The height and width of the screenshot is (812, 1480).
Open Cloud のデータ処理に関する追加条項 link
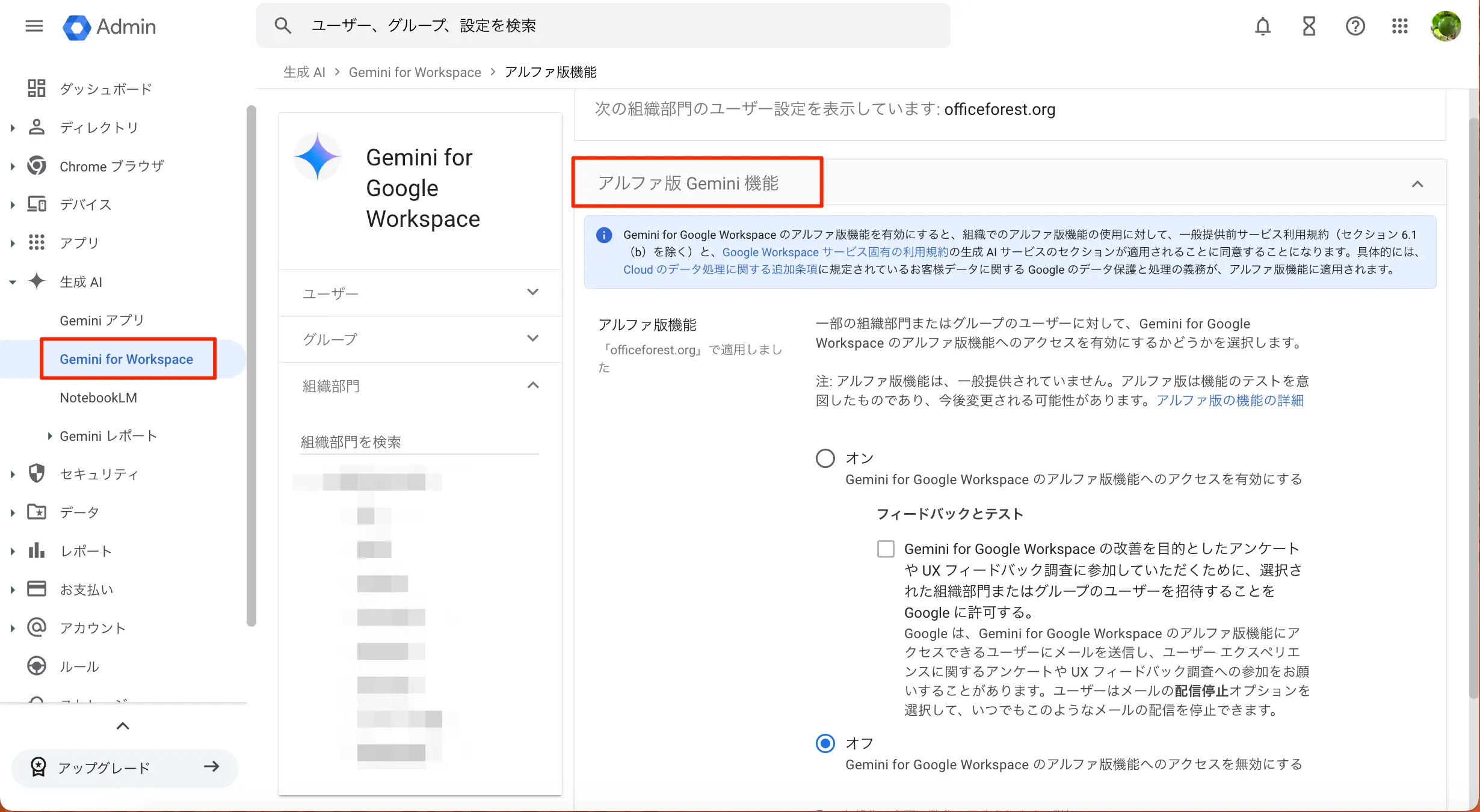pos(720,269)
